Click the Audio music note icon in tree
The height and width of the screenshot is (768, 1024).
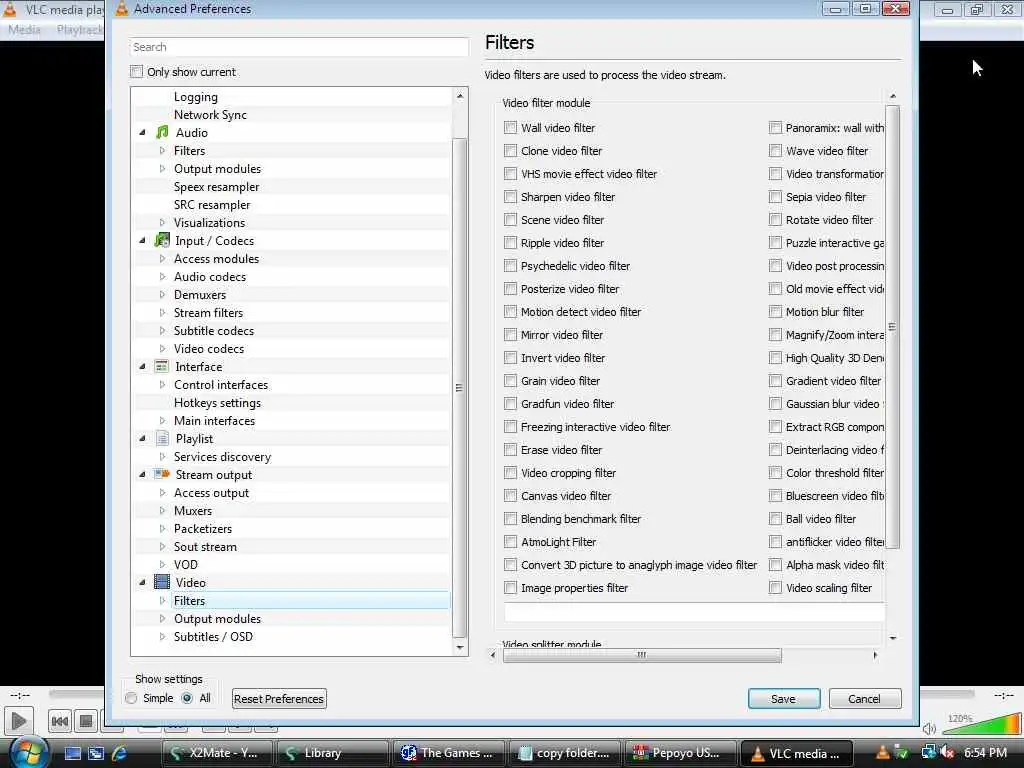(x=162, y=133)
